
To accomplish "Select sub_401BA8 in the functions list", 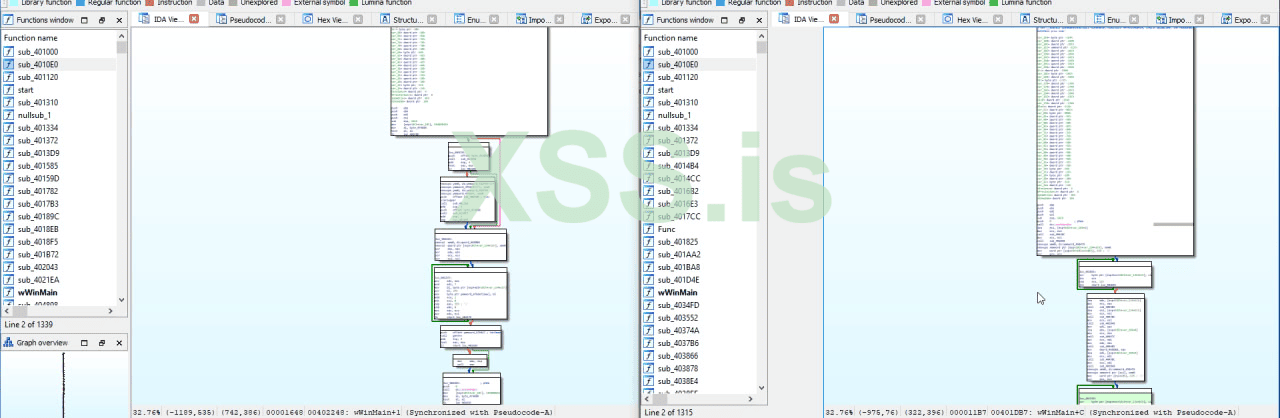I will (x=678, y=267).
